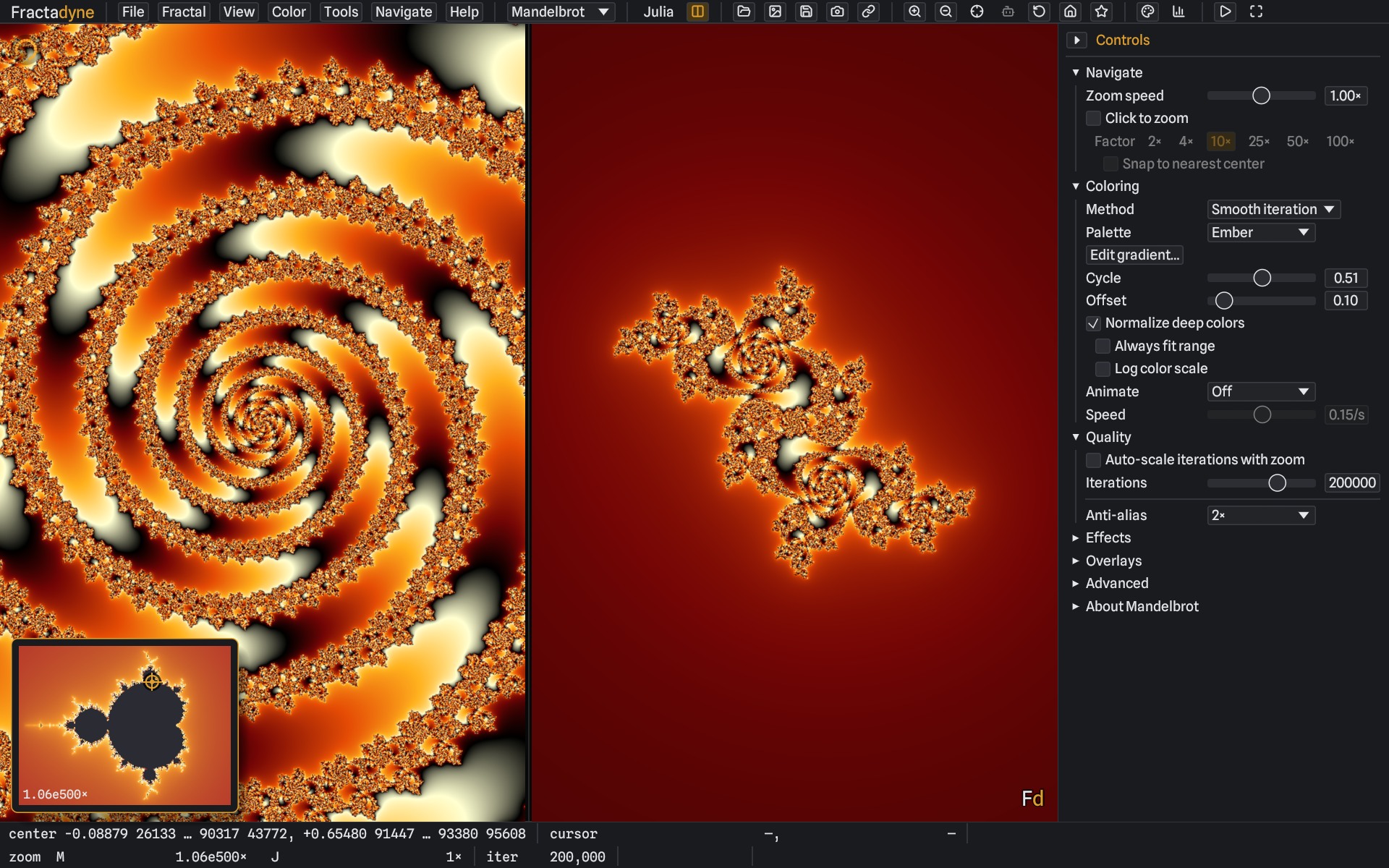Enable Always fit range checkbox
Viewport: 1389px width, 868px height.
click(1103, 346)
